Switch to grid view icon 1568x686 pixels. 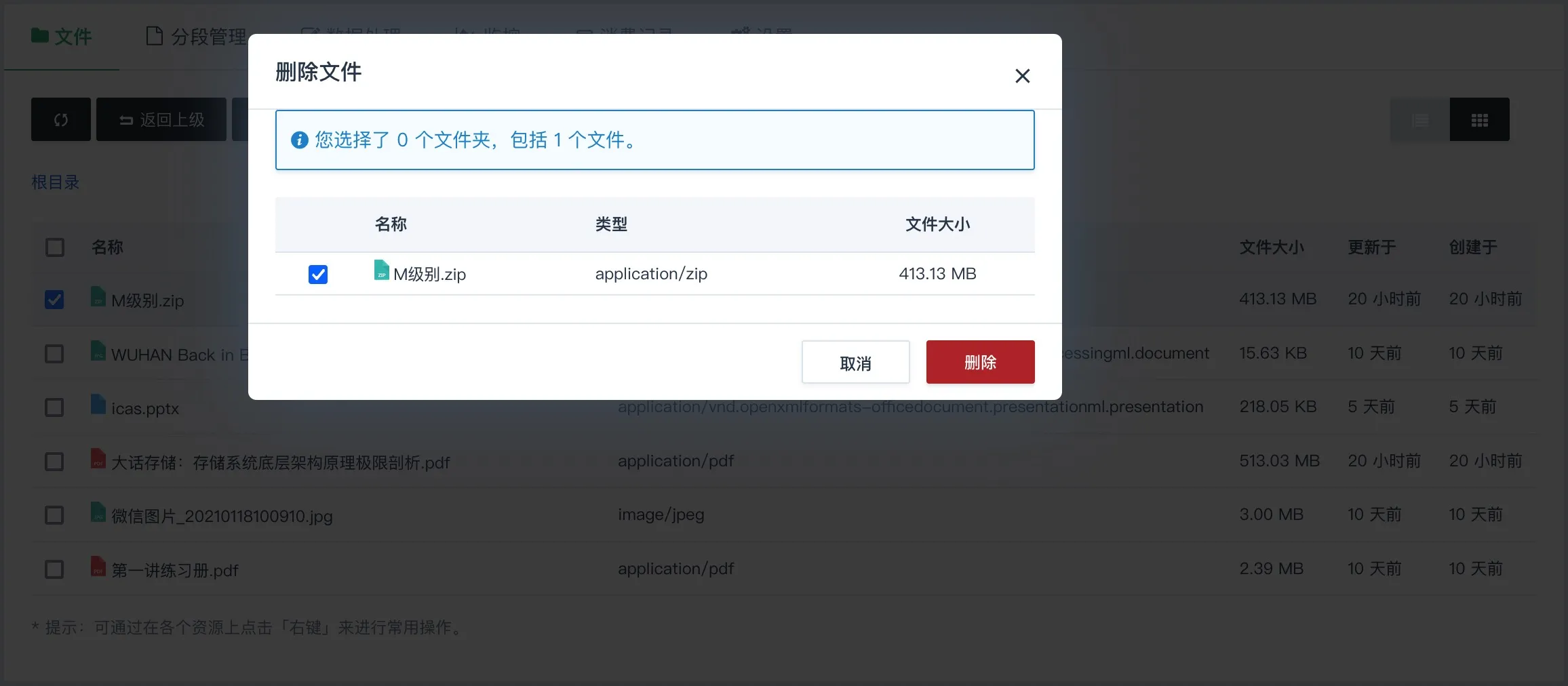click(x=1479, y=119)
